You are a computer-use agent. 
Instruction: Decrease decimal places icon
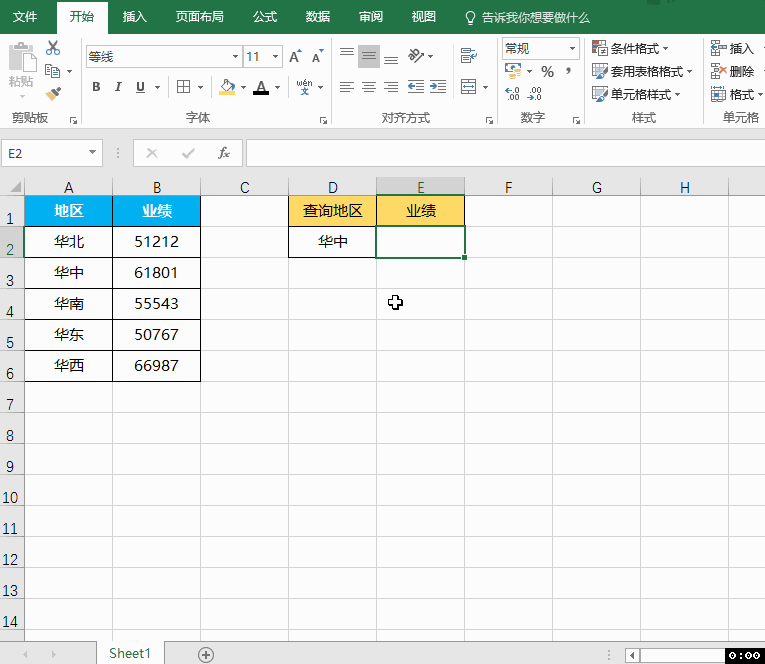click(x=535, y=93)
